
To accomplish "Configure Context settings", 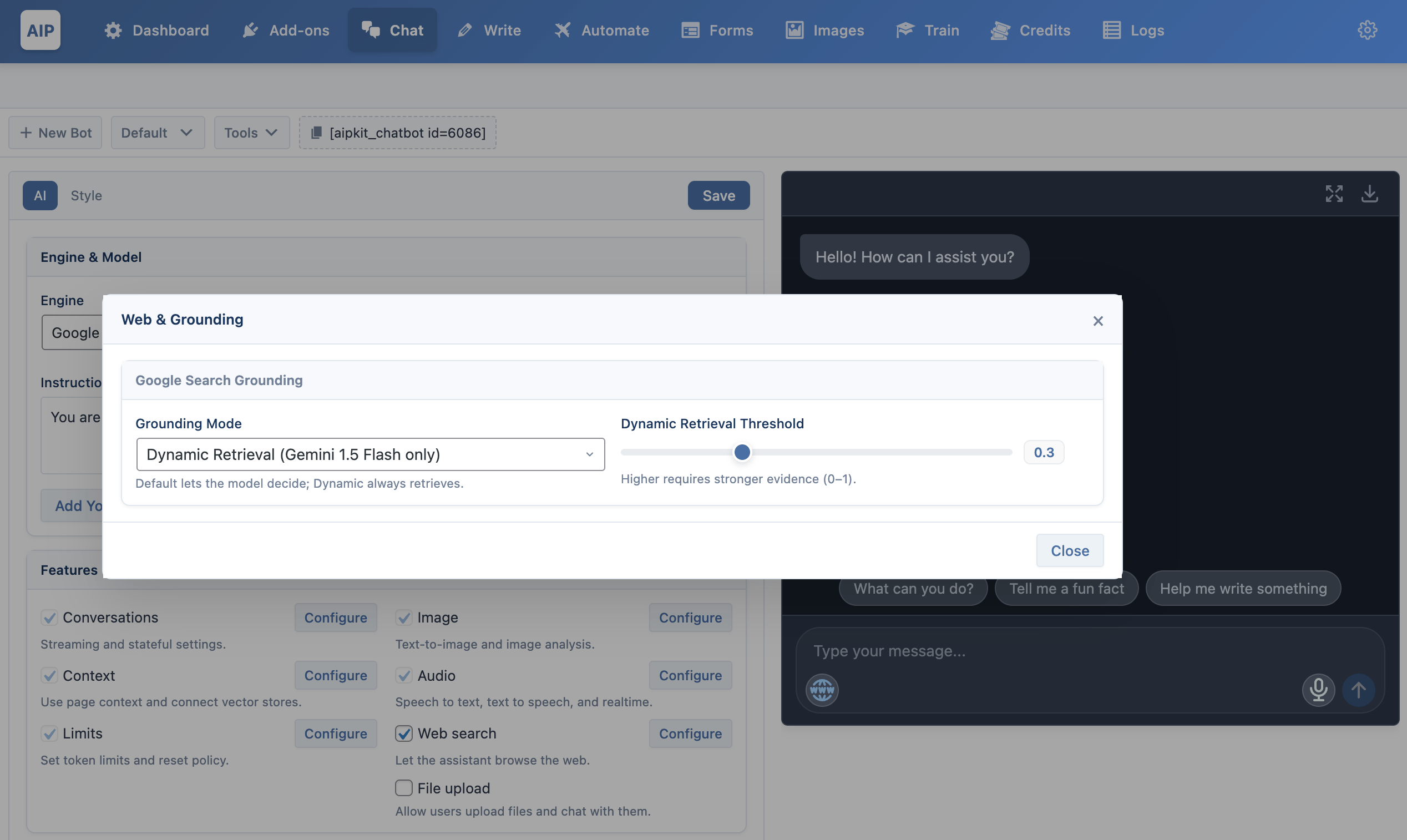I will click(336, 675).
